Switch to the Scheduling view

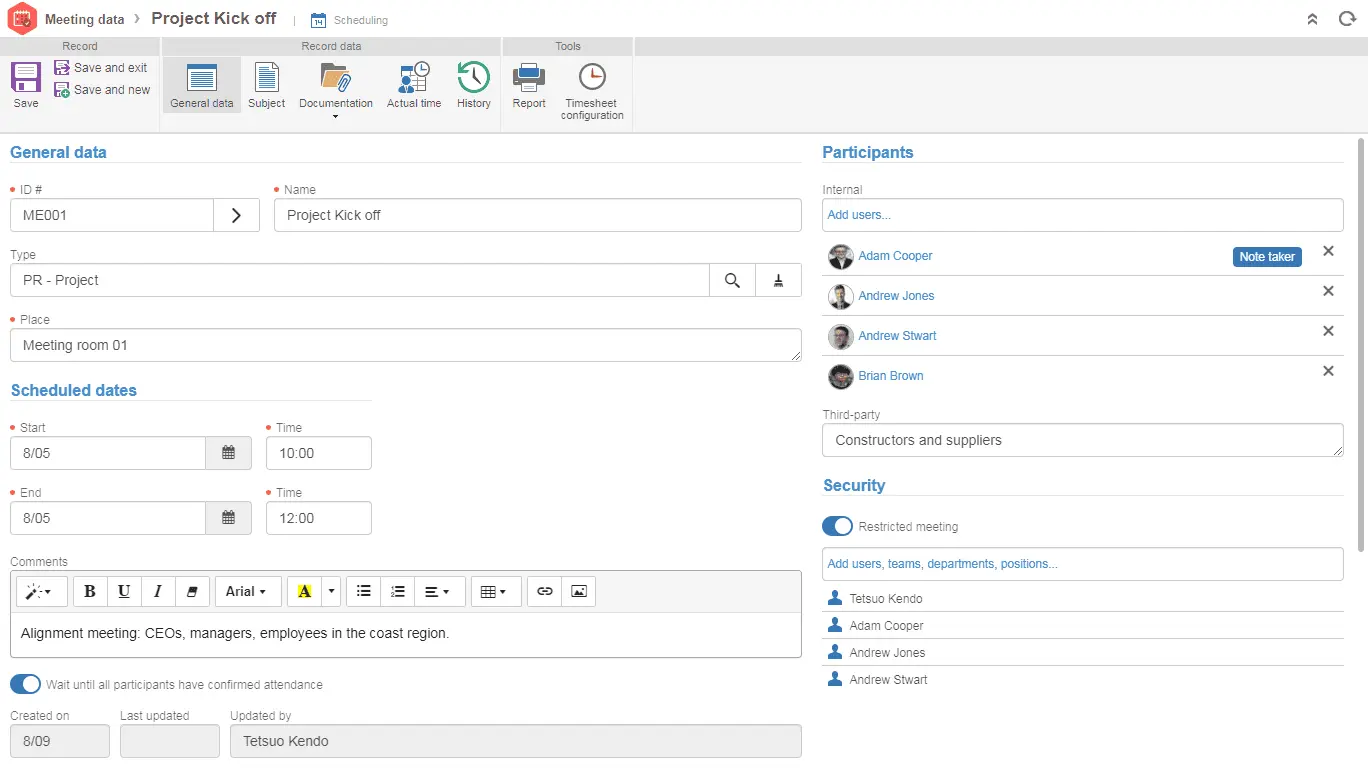[x=349, y=19]
